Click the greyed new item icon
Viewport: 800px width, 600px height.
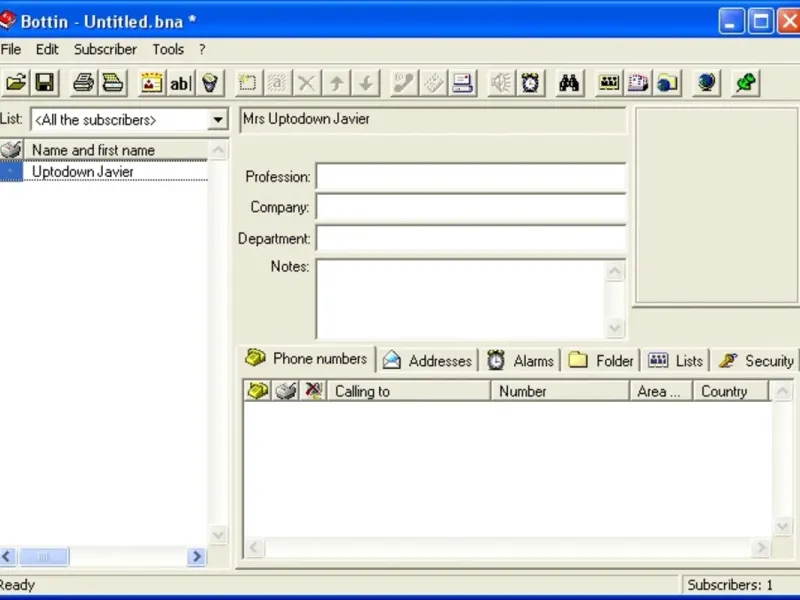[x=247, y=83]
